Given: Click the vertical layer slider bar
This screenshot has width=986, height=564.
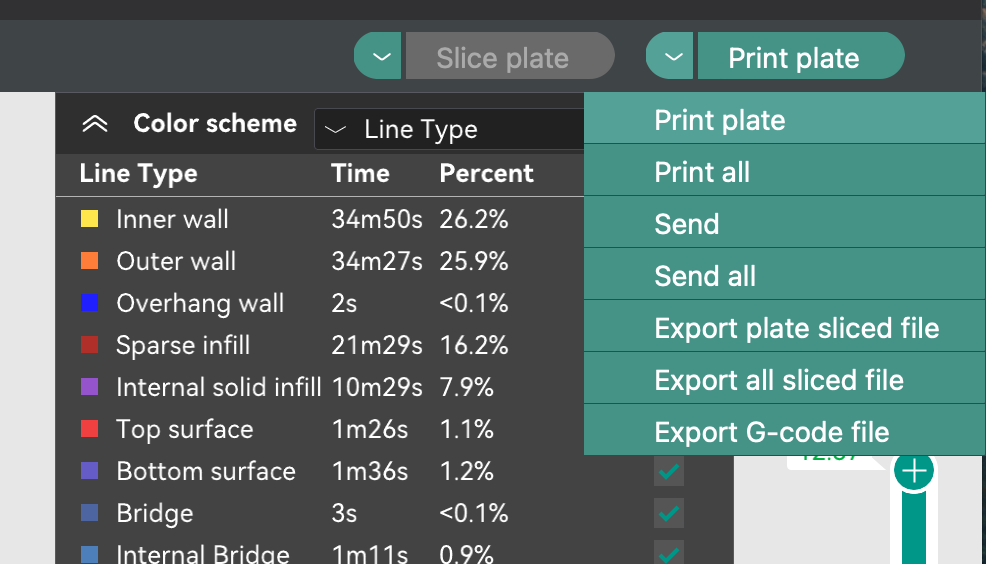Looking at the screenshot, I should point(914,528).
